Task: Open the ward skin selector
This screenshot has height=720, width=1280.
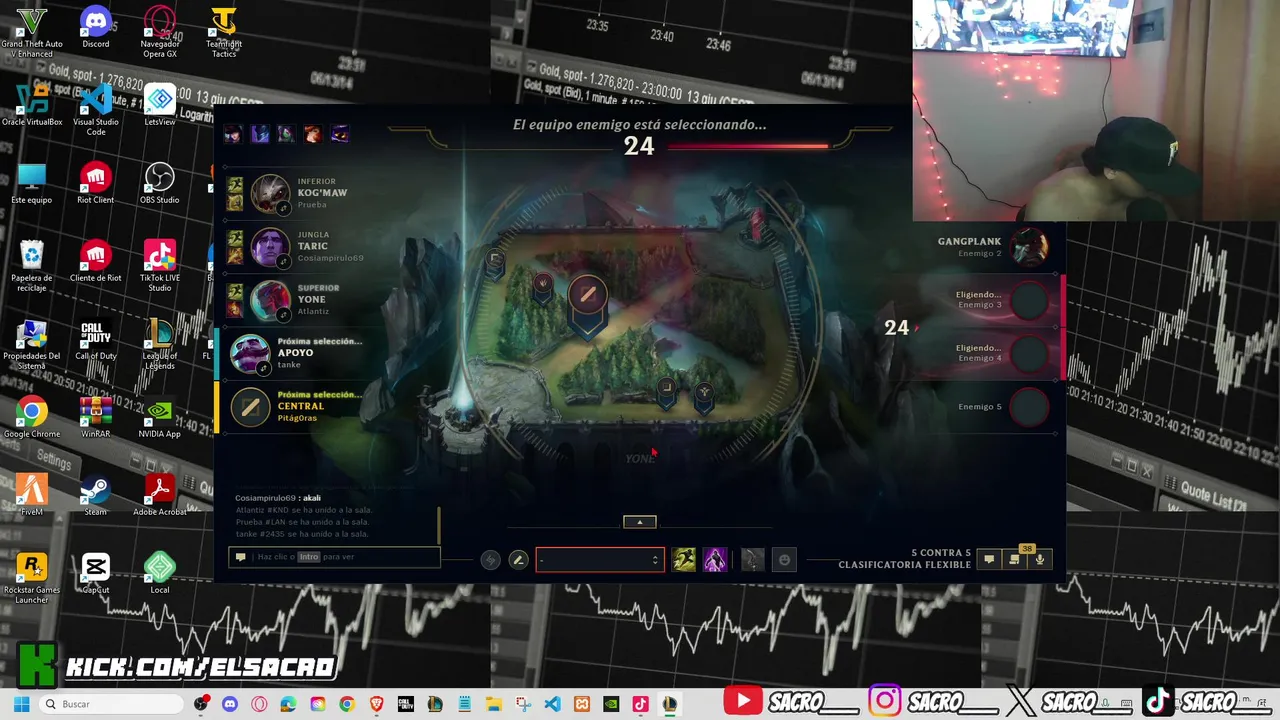Action: tap(752, 560)
